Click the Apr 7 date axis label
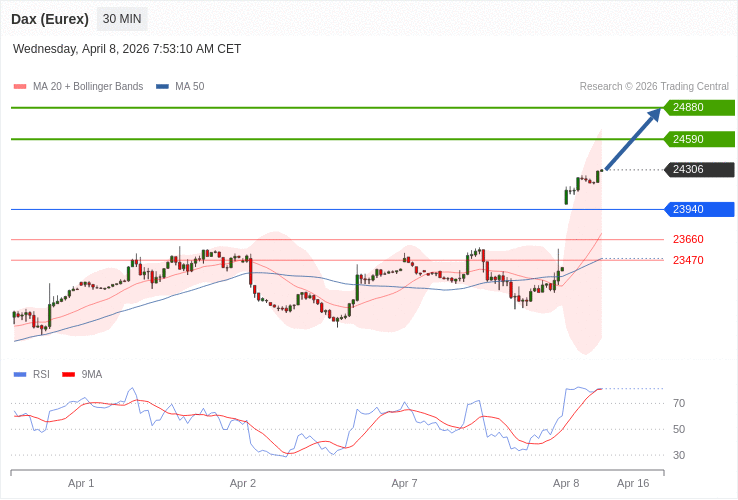Viewport: 738px width, 500px height. pyautogui.click(x=404, y=483)
